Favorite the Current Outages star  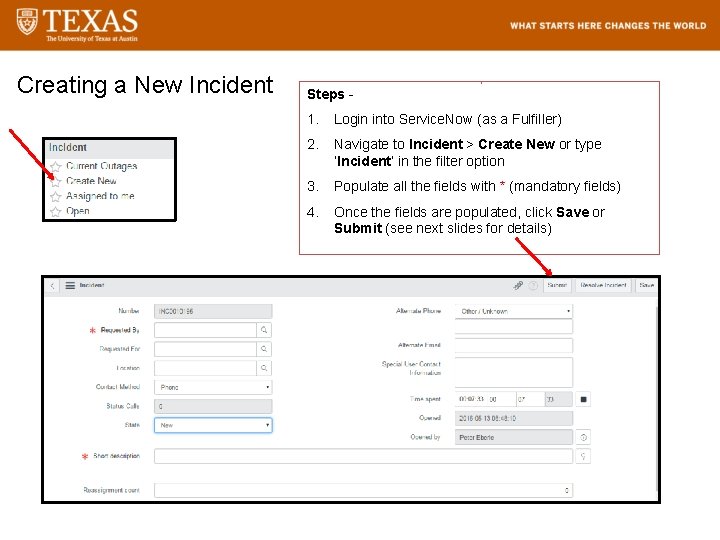click(x=56, y=166)
